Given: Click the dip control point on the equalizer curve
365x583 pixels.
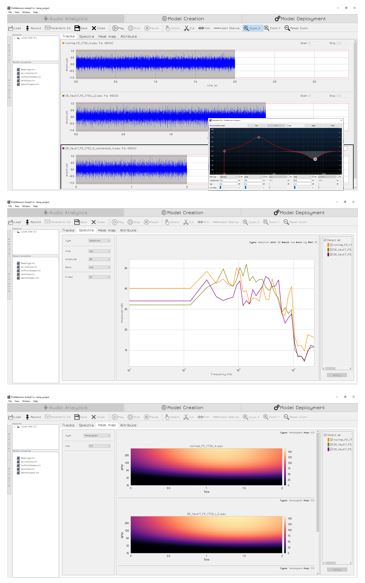Looking at the screenshot, I should (315, 159).
